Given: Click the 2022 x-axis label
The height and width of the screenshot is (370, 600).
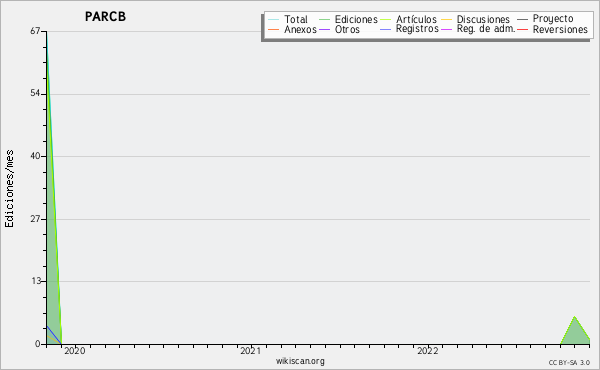Looking at the screenshot, I should tap(427, 351).
